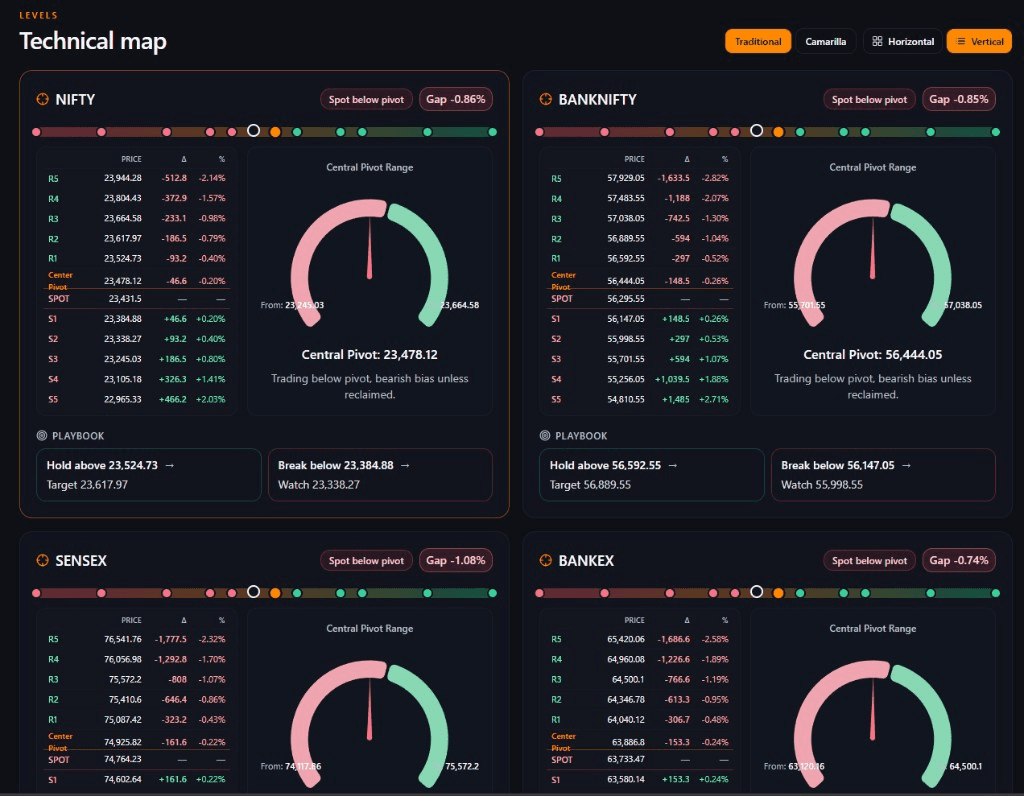Click BANKEX Central Pivot Range gauge needle

click(x=872, y=709)
